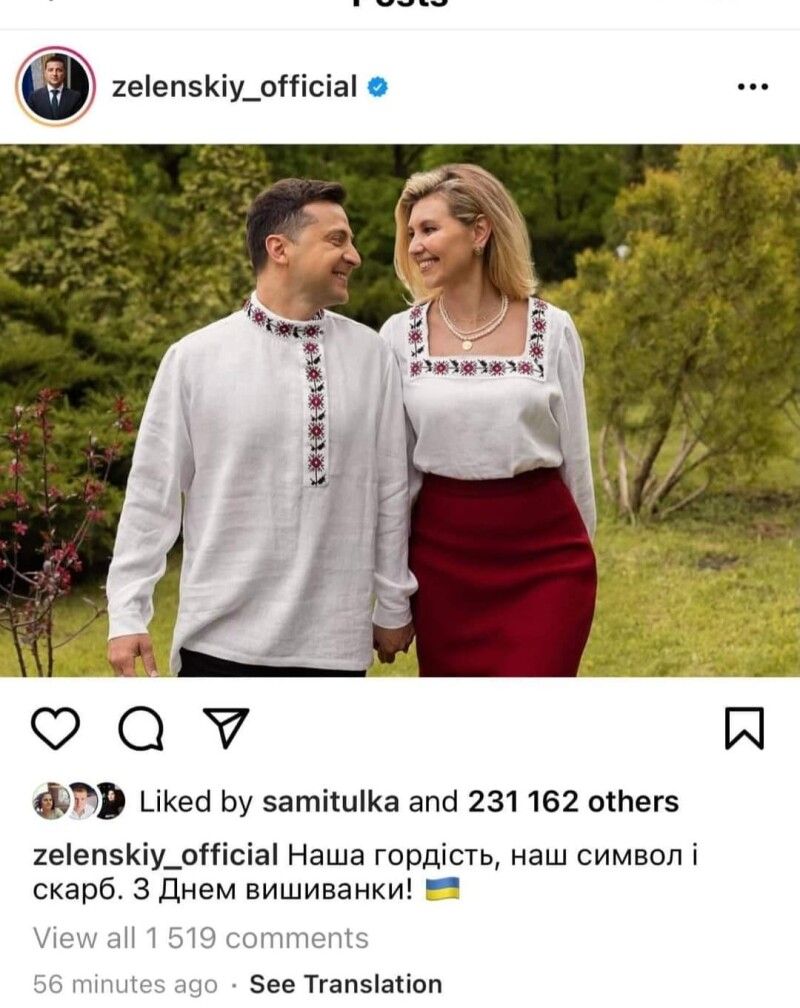Like the post with the heart icon
Screen dimensions: 800x1008
click(x=55, y=728)
